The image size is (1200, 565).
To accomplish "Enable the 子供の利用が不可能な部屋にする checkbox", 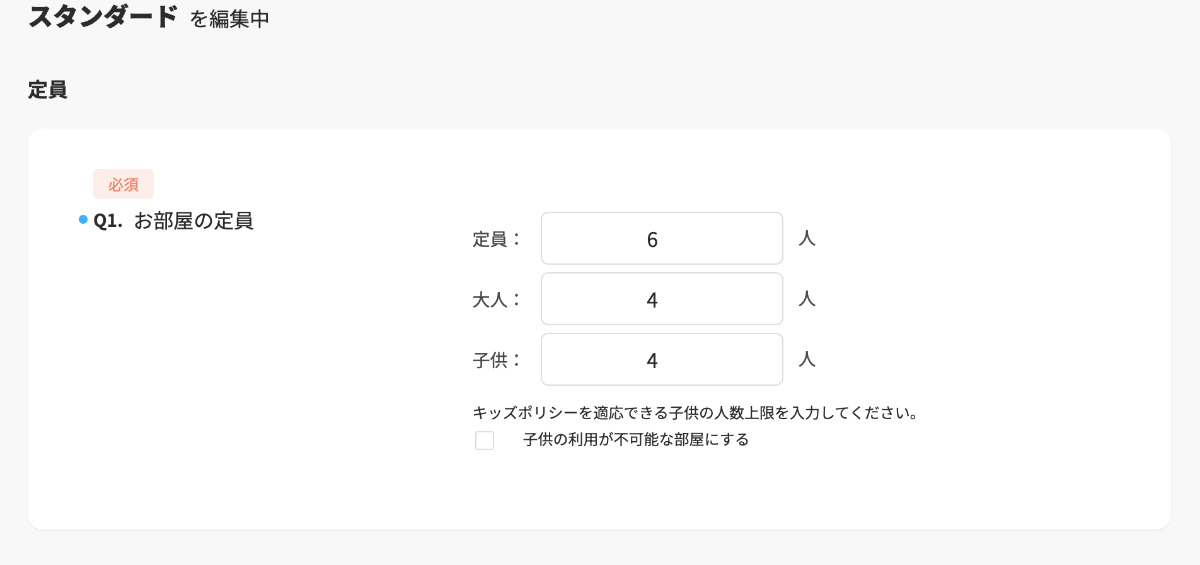I will [x=485, y=440].
